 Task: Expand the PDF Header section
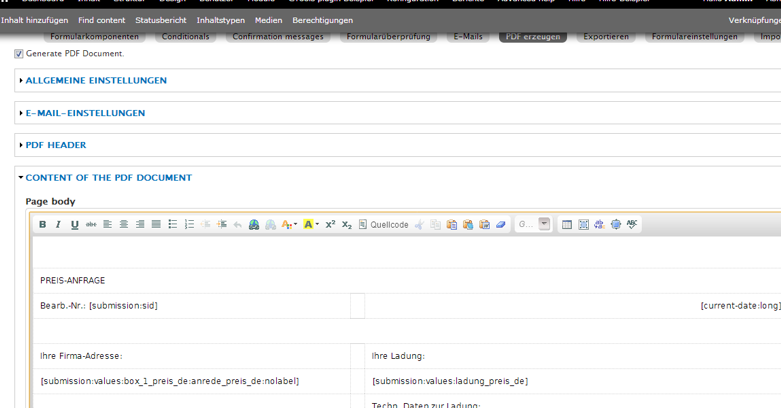point(56,145)
